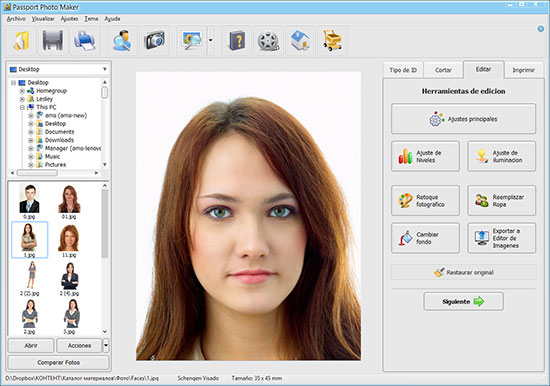Click Restaurar original button
Screen dimensions: 550x386
coord(463,272)
